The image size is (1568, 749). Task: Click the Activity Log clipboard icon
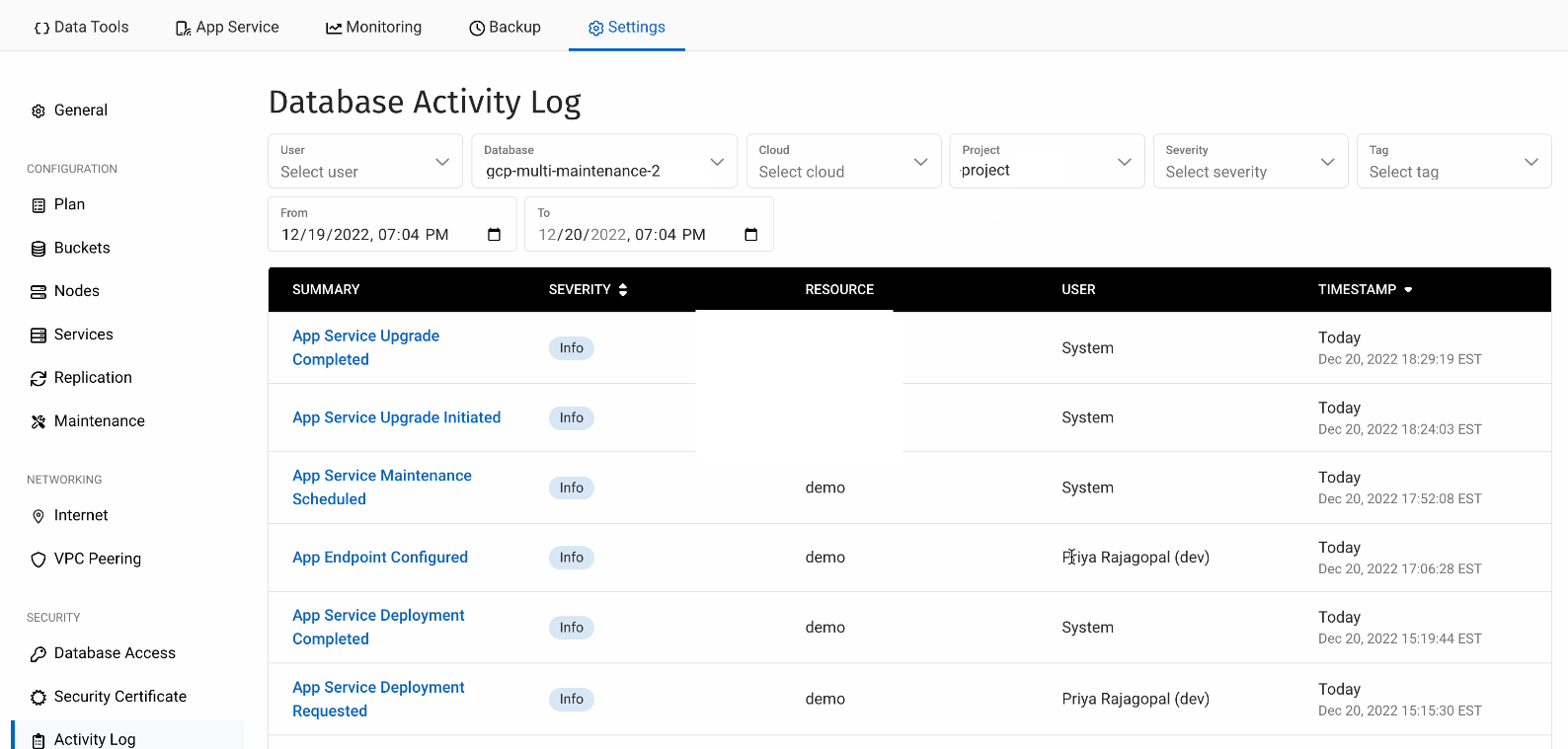click(x=39, y=741)
